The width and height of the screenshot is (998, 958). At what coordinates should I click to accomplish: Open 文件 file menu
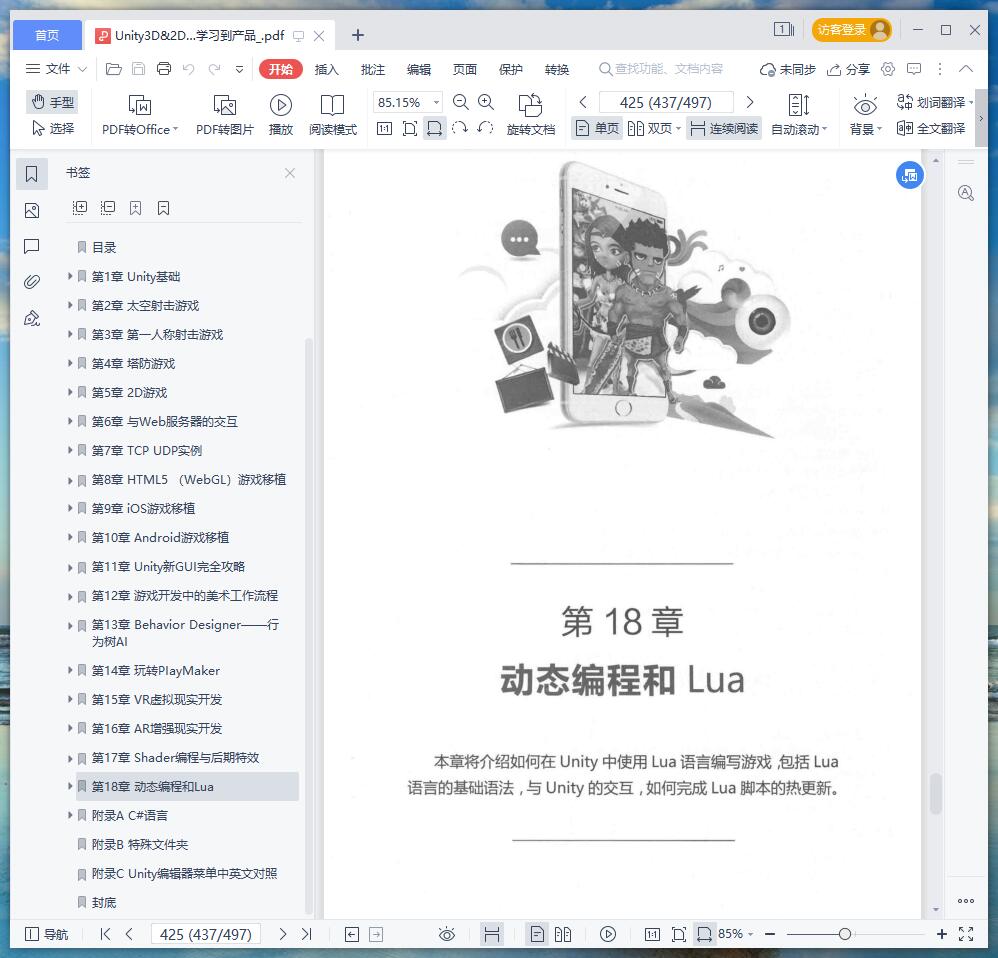click(x=56, y=69)
